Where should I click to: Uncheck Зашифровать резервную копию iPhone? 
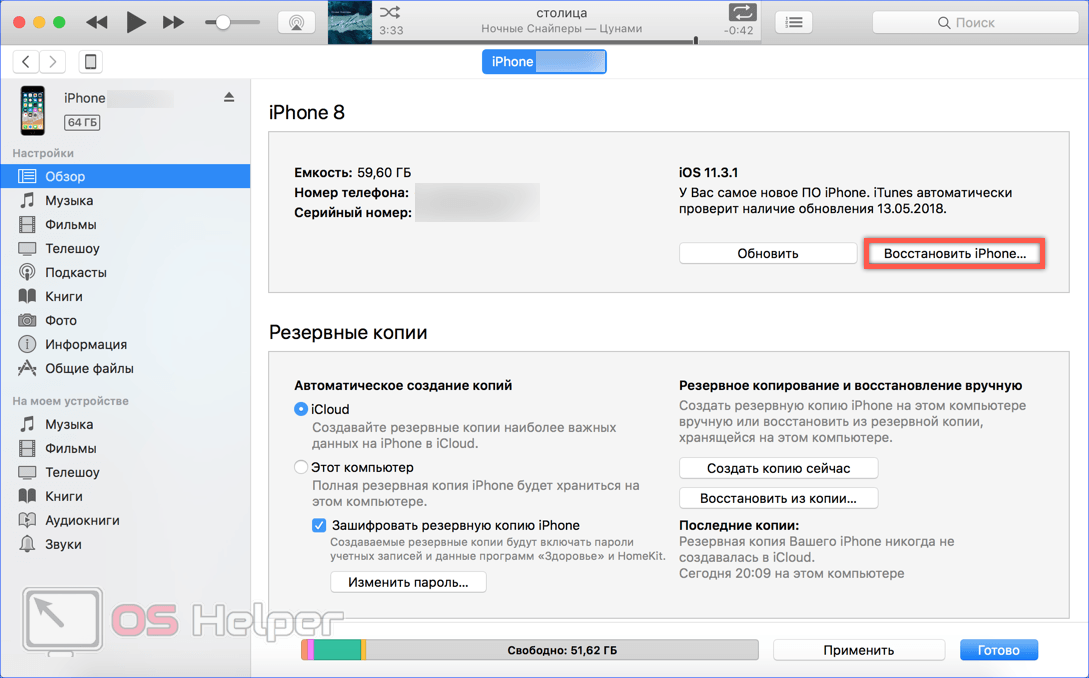click(319, 525)
